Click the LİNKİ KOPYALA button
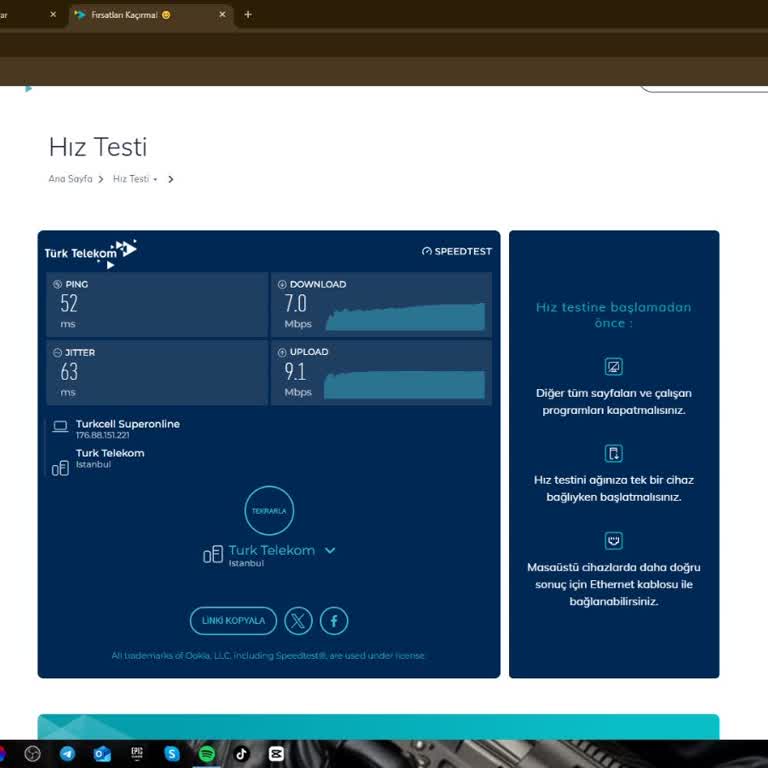 tap(233, 621)
